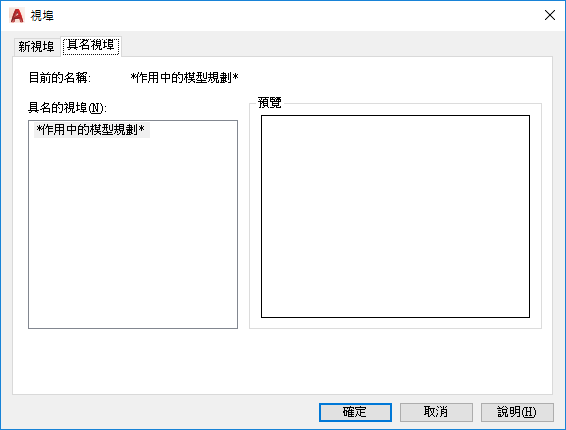Click the blank footer area left of 確定
Screen dimensions: 566x430
tap(159, 412)
